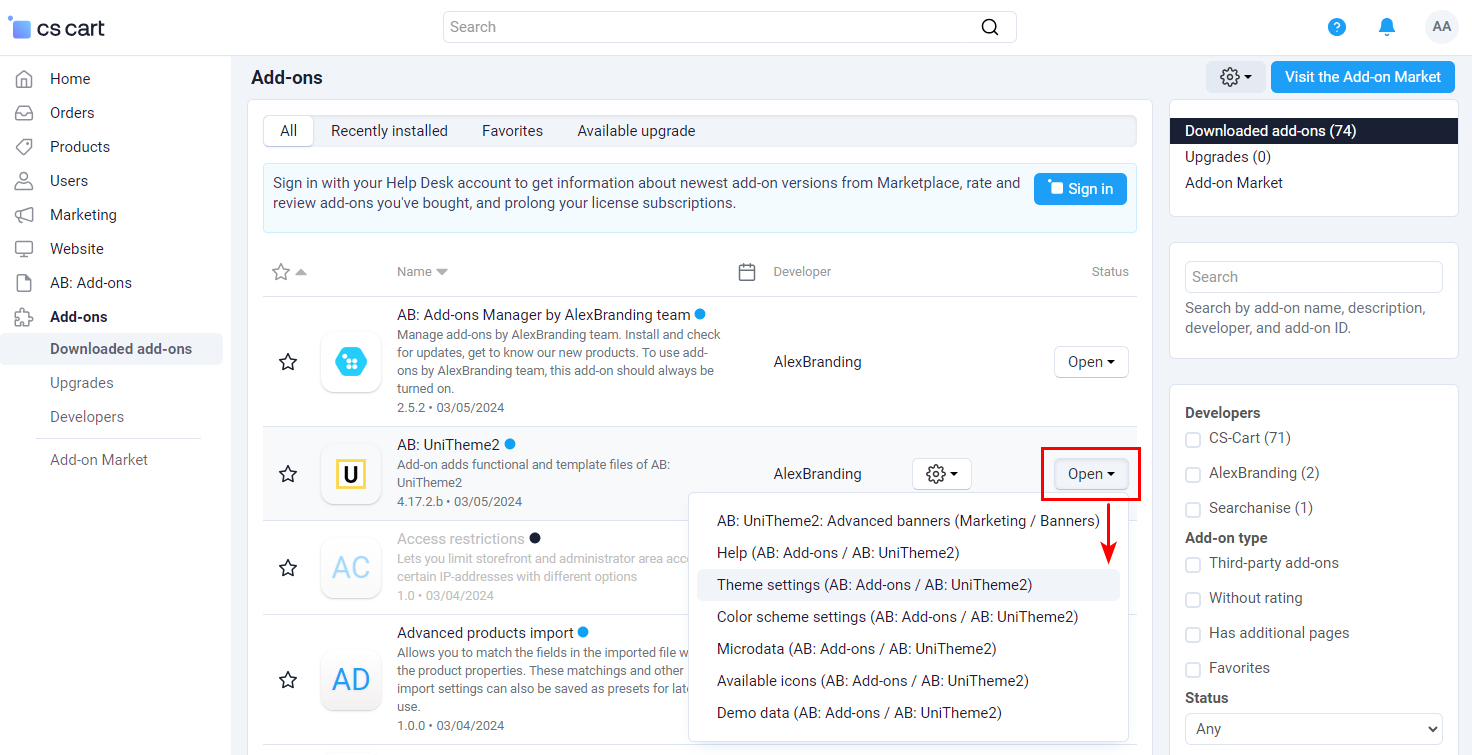This screenshot has width=1472, height=755.
Task: Click the AB: UniTheme2 U logo
Action: 351,474
